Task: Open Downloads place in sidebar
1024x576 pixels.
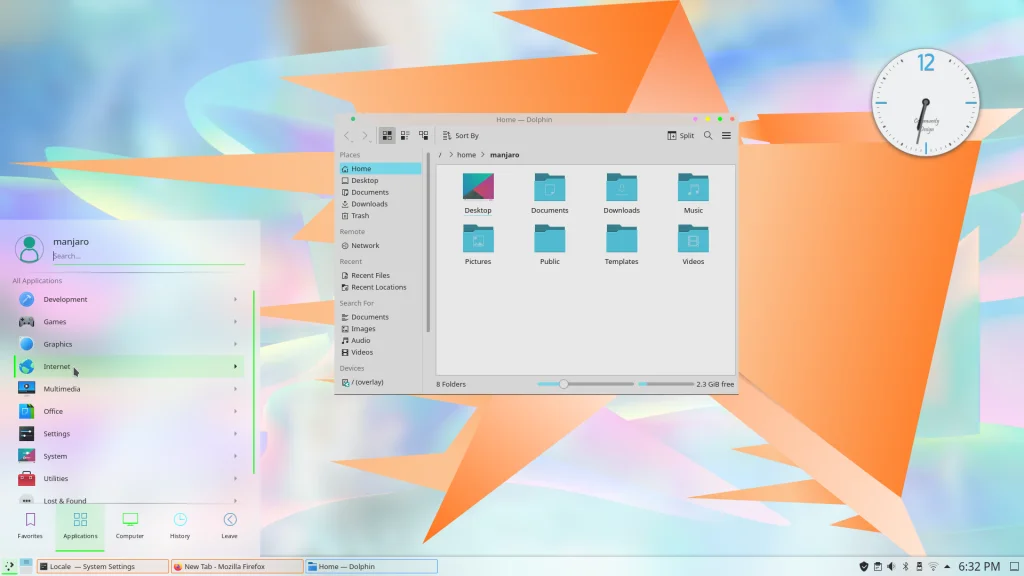Action: pos(380,204)
